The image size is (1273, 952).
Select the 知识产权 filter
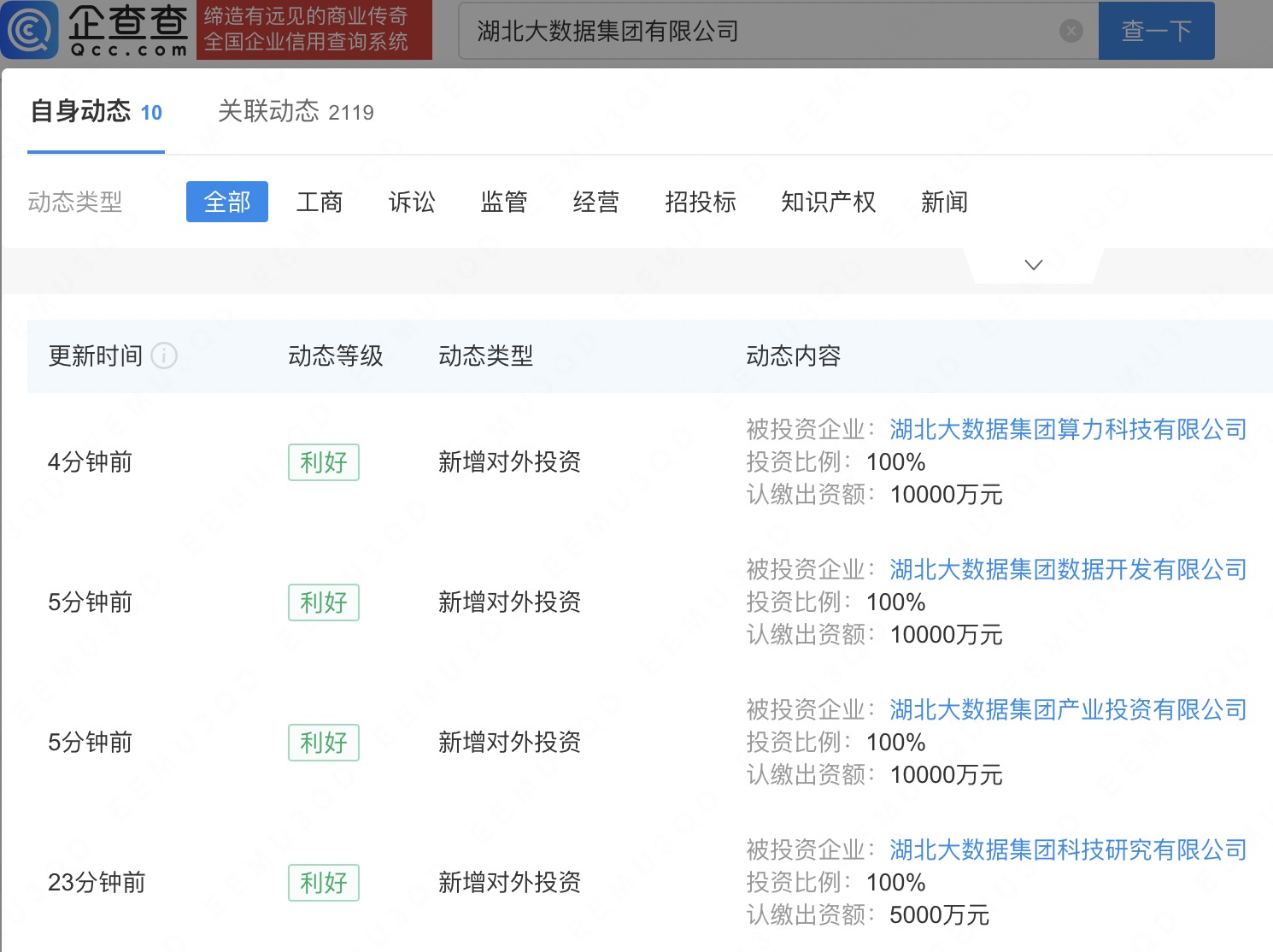829,202
